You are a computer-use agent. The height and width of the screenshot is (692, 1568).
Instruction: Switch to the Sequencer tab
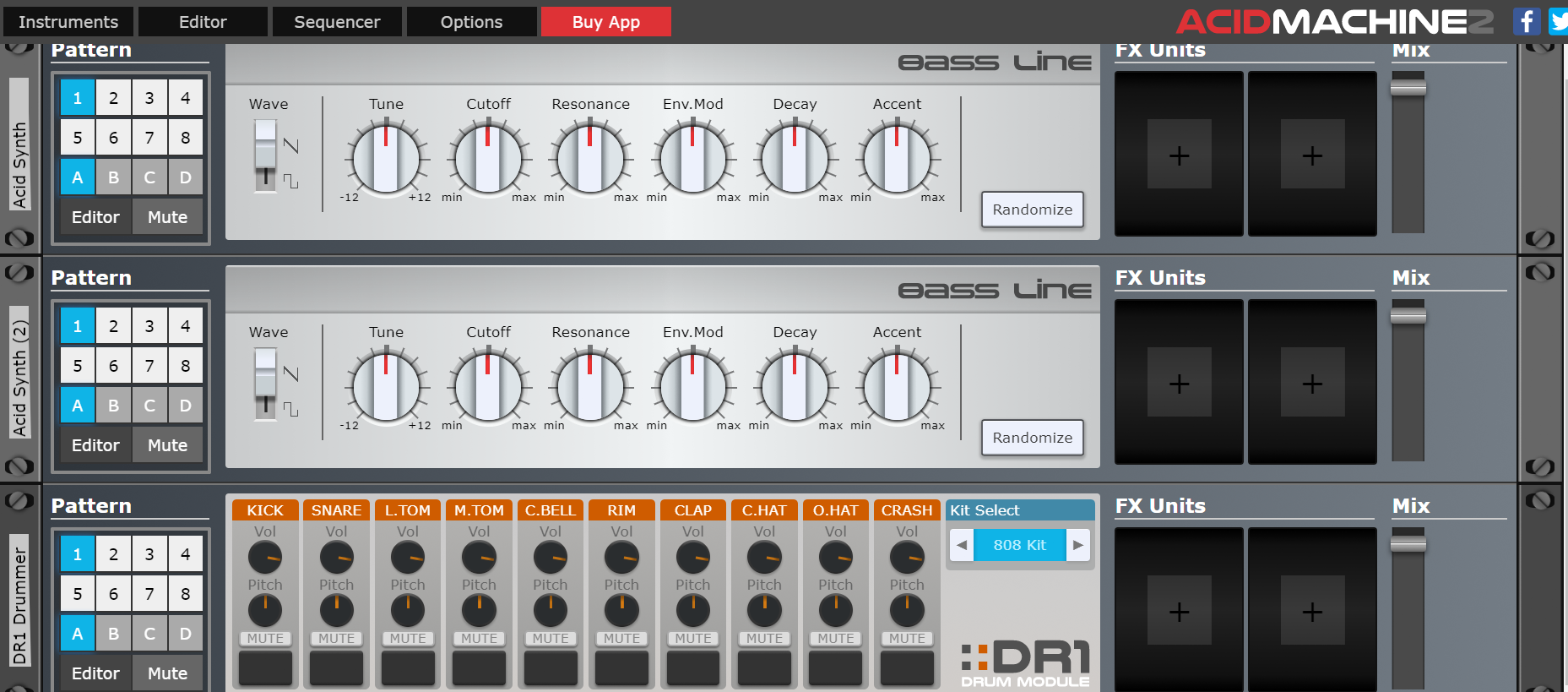337,22
